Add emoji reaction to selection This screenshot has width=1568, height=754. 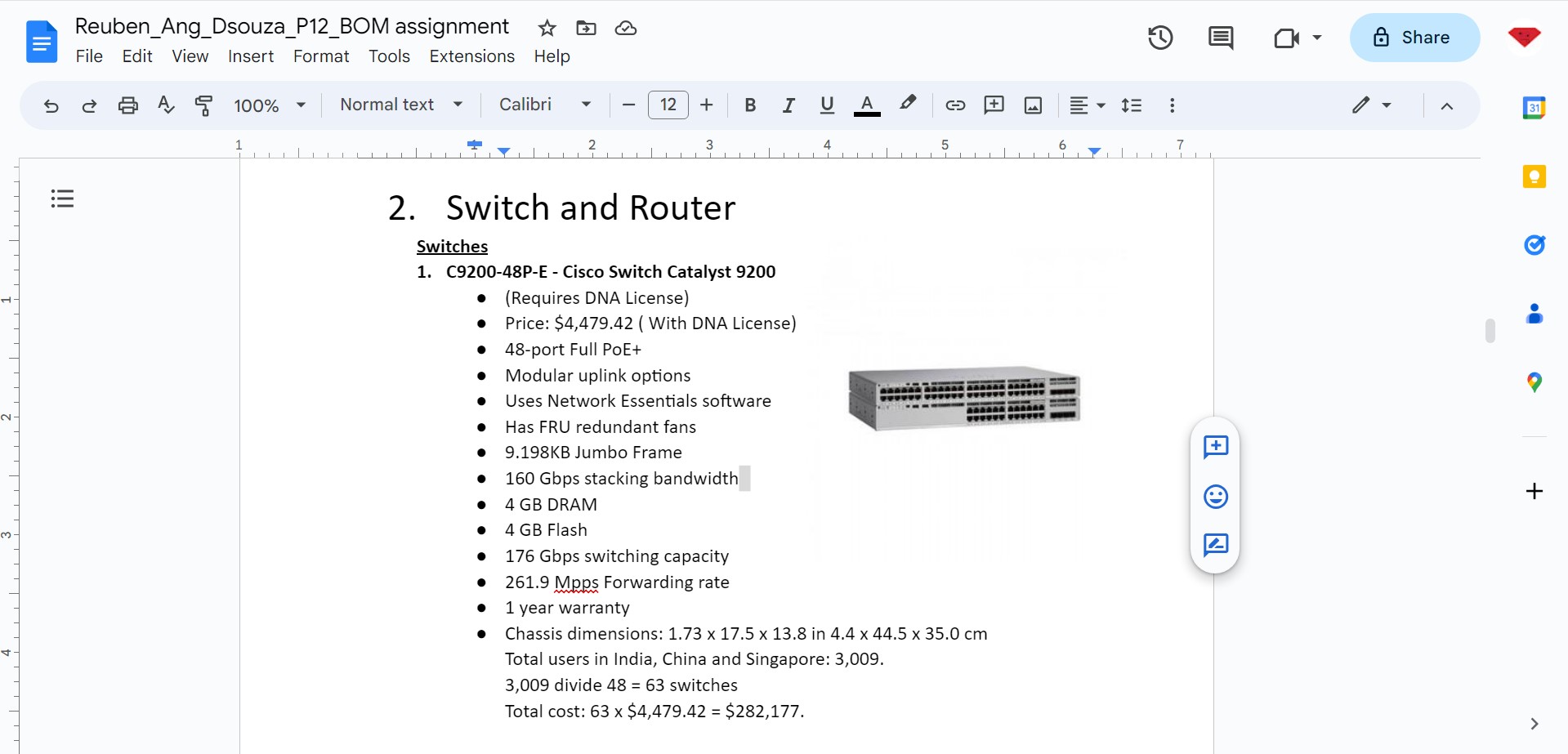pyautogui.click(x=1216, y=497)
